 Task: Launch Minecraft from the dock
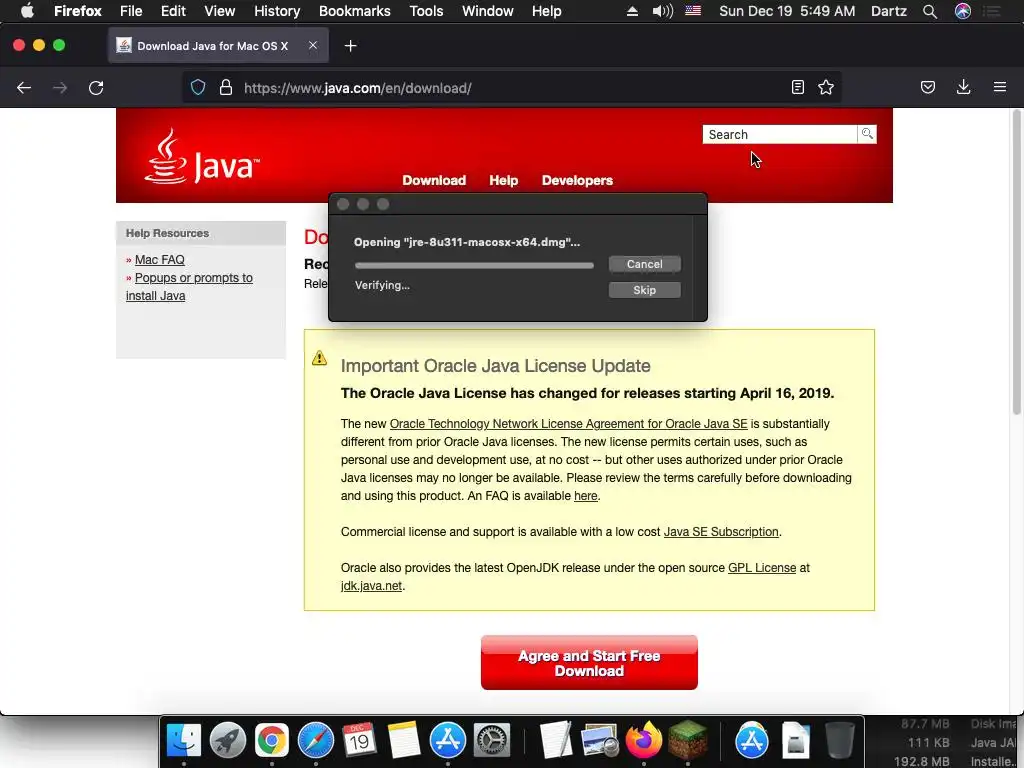[x=687, y=740]
